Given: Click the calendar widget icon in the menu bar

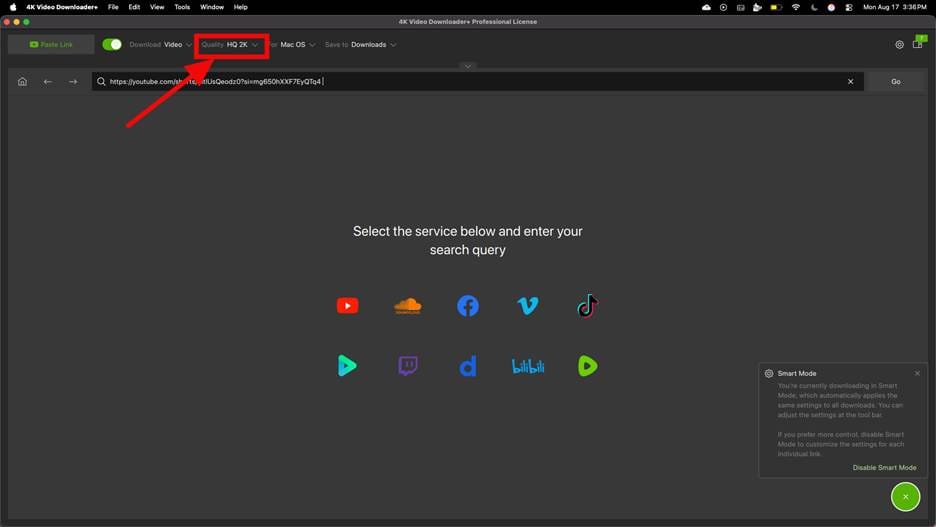Looking at the screenshot, I should tap(740, 7).
